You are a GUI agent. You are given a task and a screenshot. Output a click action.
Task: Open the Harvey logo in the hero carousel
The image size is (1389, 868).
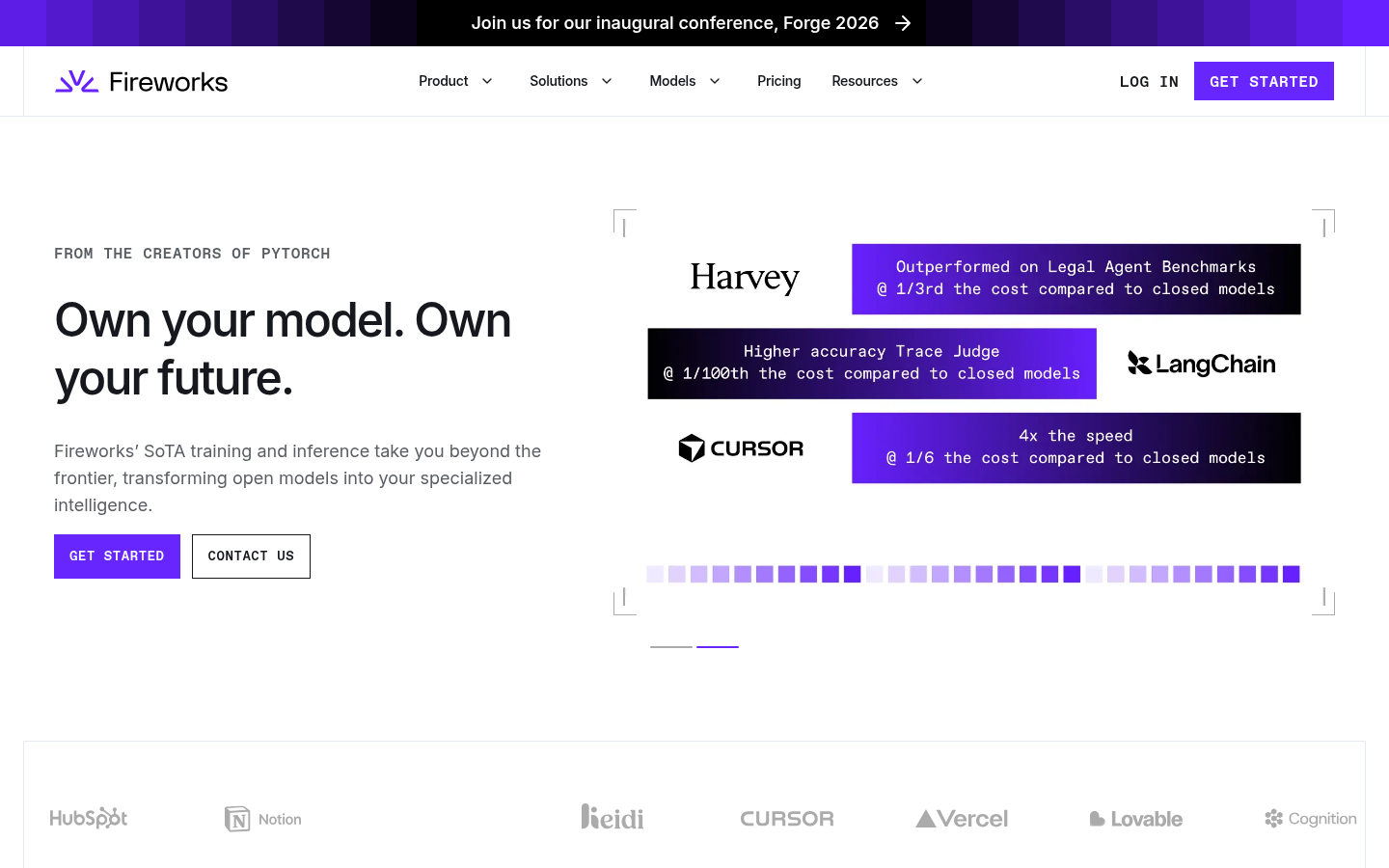click(x=745, y=279)
